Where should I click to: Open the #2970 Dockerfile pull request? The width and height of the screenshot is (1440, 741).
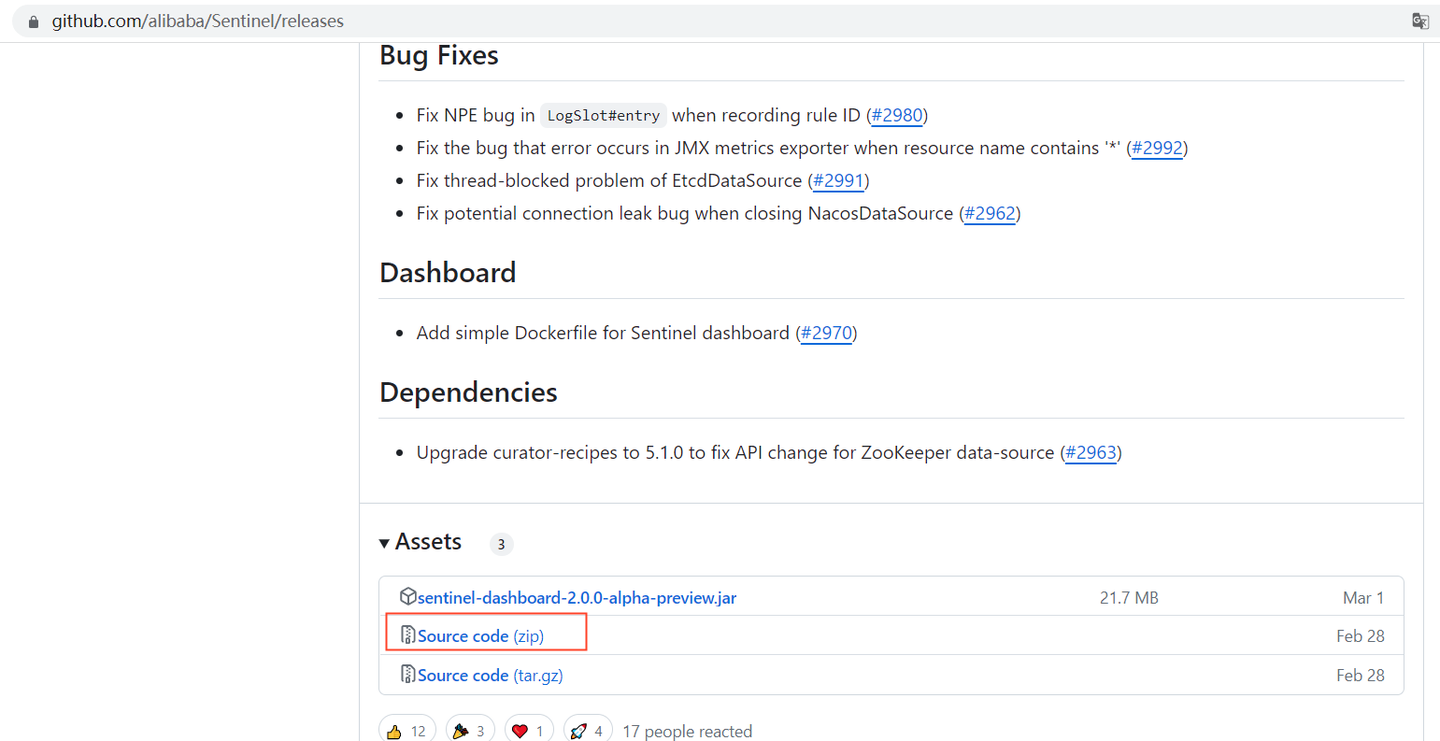[826, 333]
